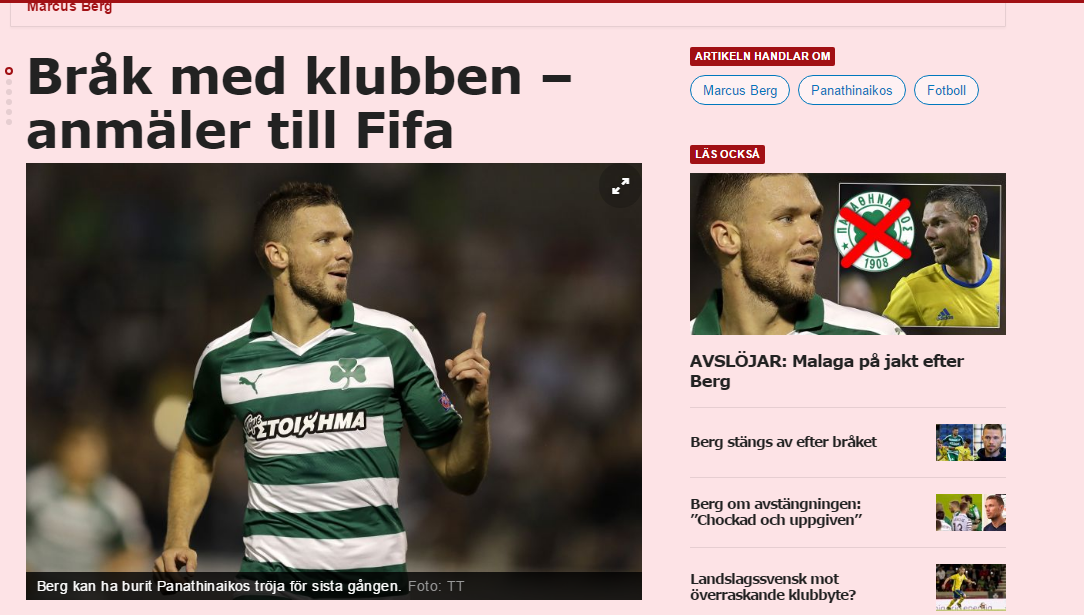Open the Fotboll topic tag
The image size is (1084, 615).
[946, 91]
